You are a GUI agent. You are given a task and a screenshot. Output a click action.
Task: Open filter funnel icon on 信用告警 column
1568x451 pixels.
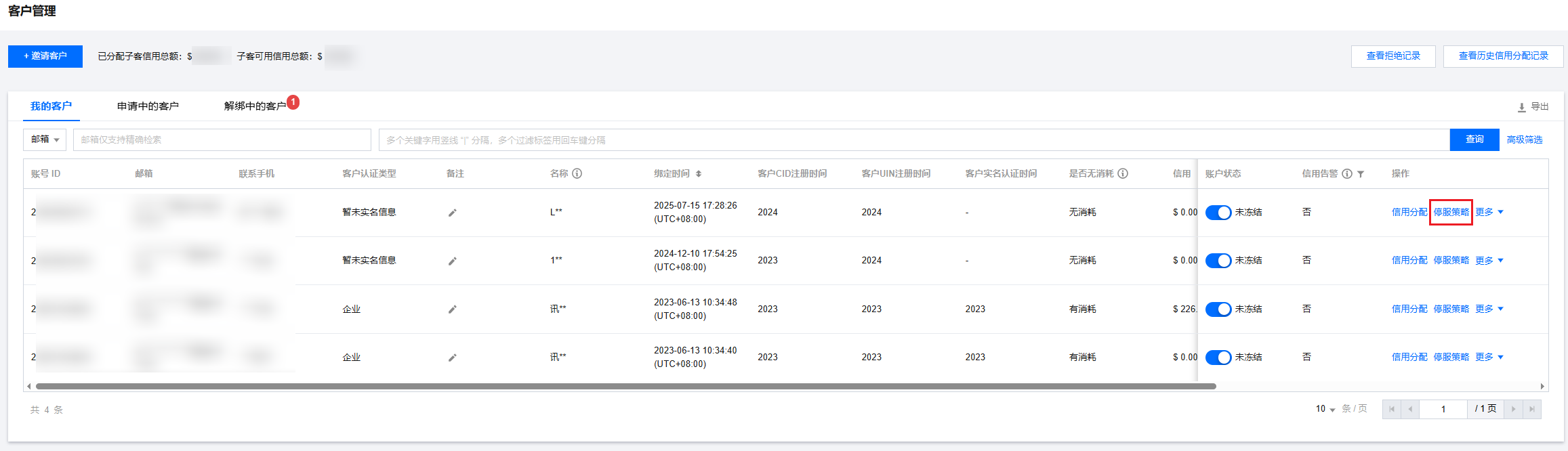1360,174
